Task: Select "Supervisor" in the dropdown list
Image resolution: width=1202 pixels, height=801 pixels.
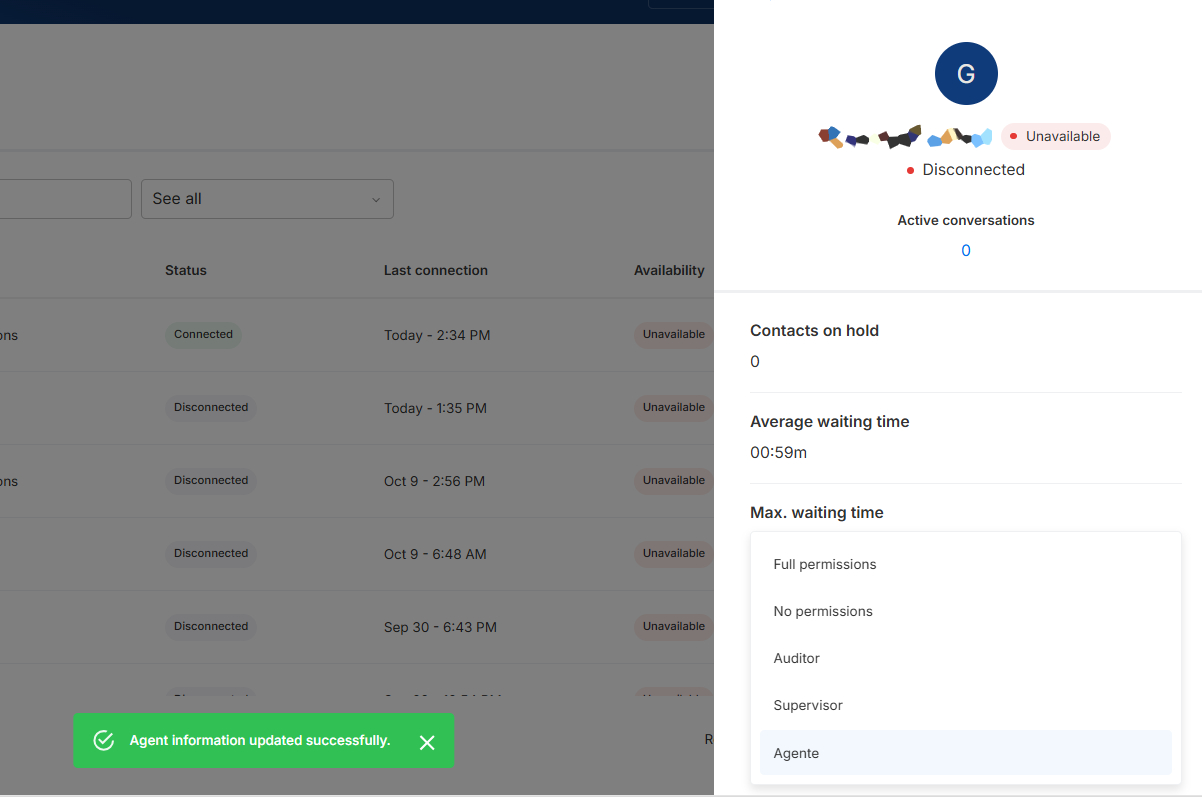Action: (966, 705)
